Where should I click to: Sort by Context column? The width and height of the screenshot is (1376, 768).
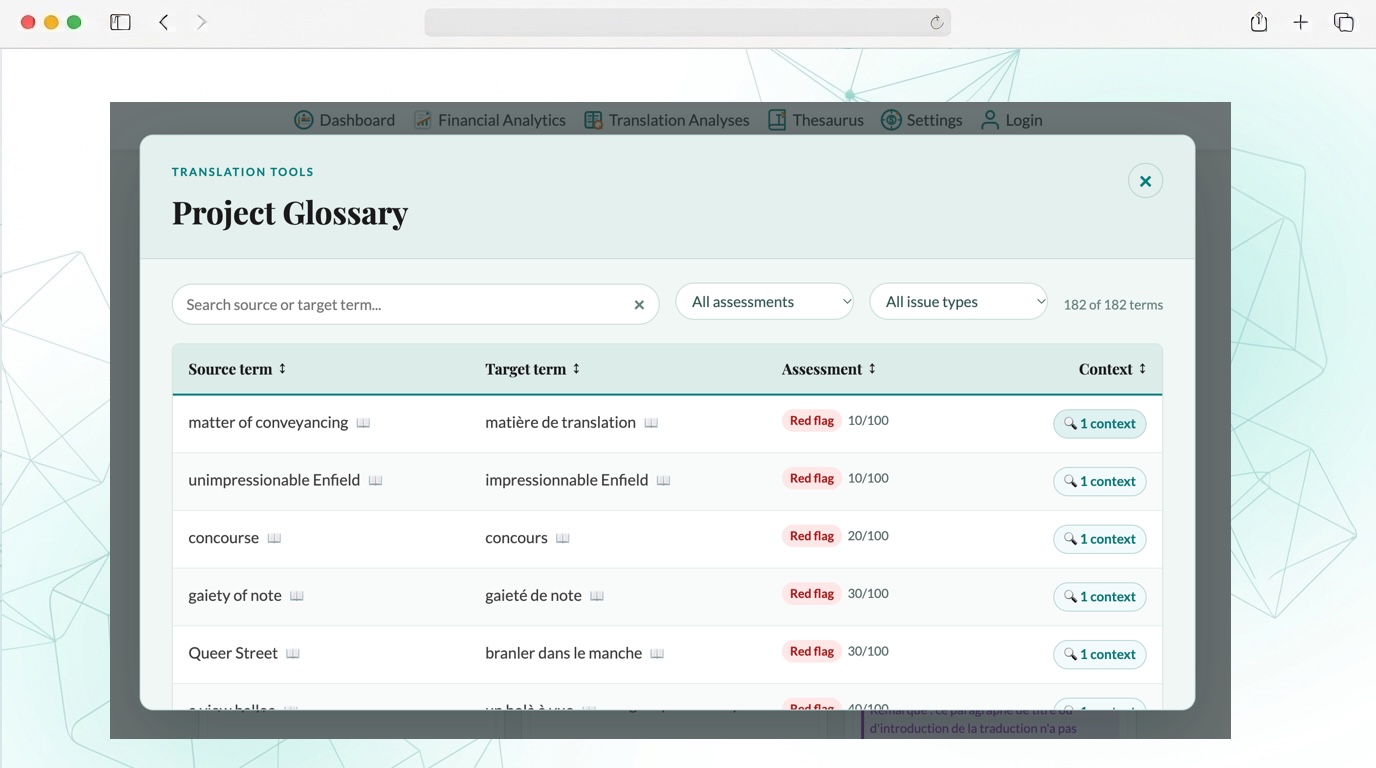[1112, 369]
